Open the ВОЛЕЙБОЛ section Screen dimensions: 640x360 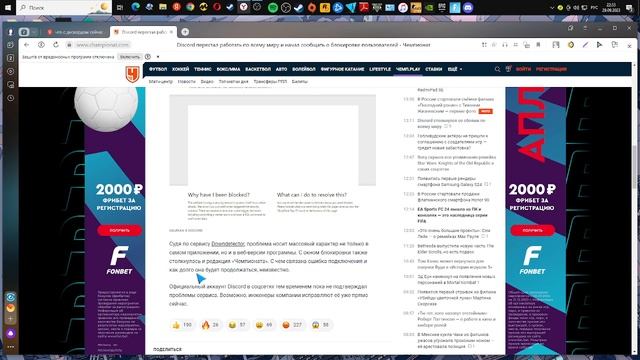(304, 69)
